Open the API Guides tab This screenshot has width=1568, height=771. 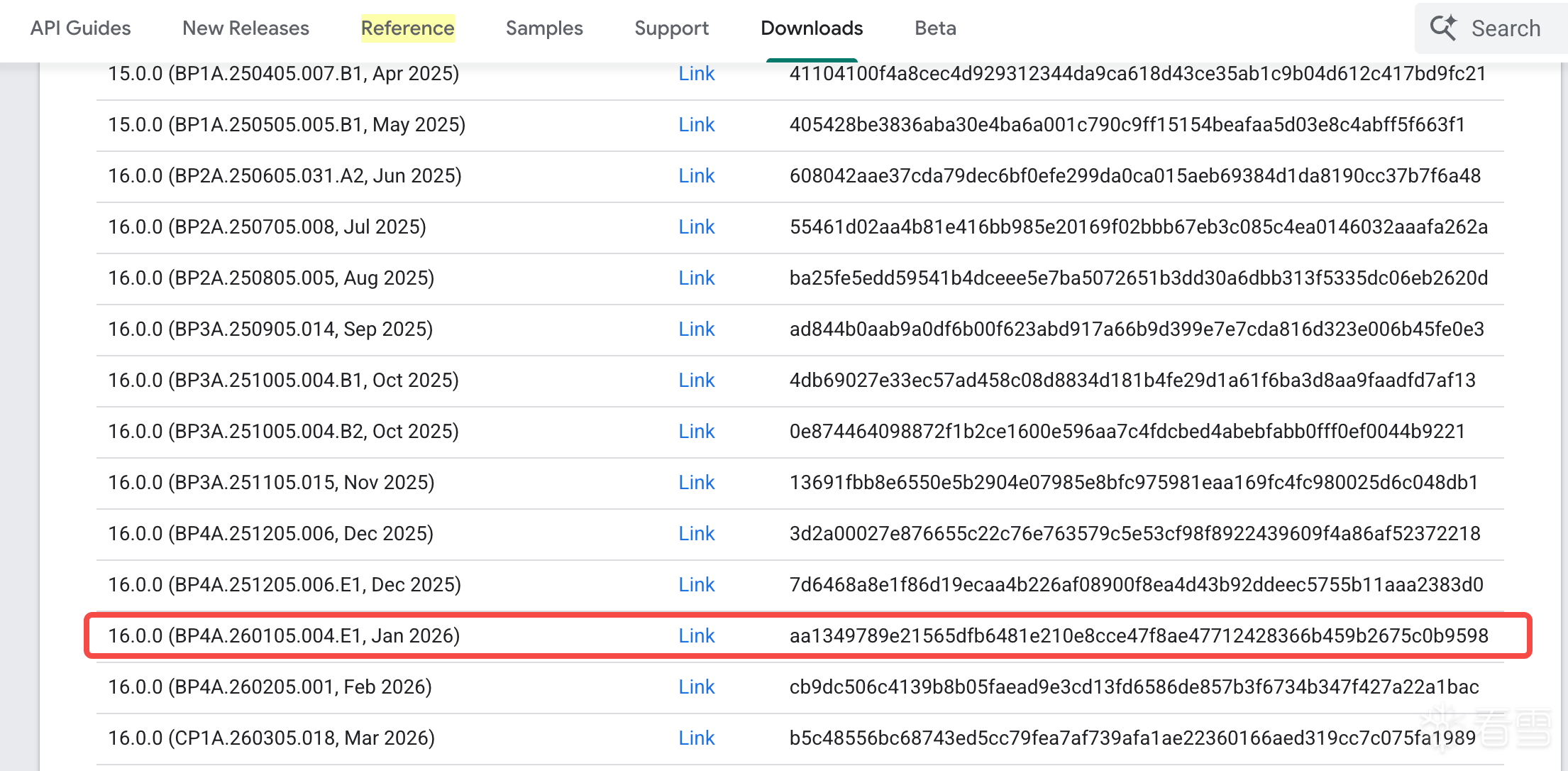pyautogui.click(x=80, y=28)
